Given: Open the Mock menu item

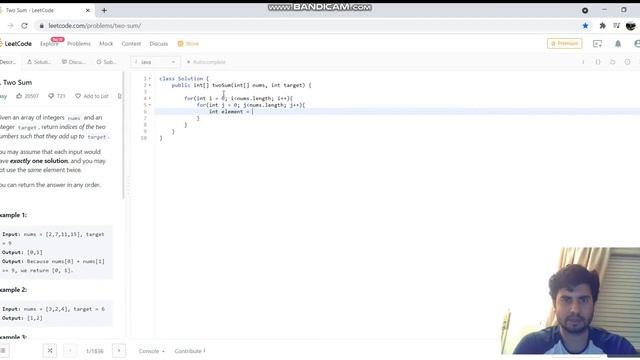Looking at the screenshot, I should pos(106,44).
